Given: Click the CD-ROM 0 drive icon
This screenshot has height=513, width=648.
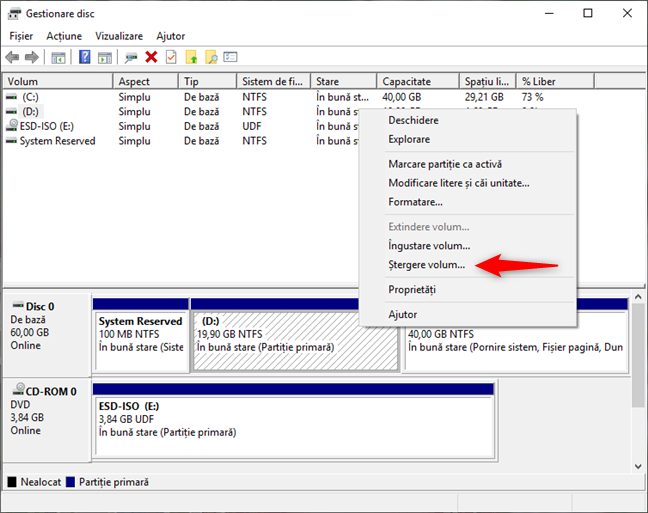Looking at the screenshot, I should coord(19,389).
